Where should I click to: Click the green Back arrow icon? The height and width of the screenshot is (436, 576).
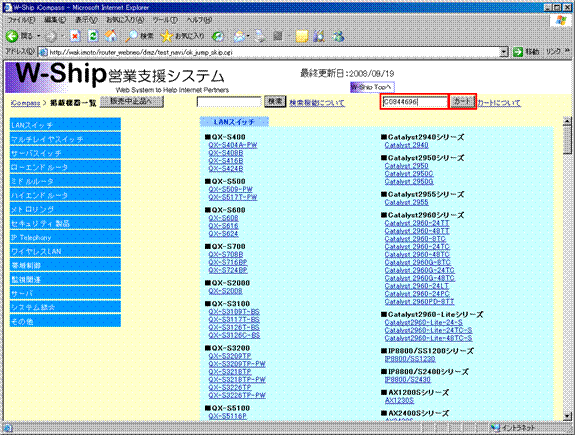(12, 36)
